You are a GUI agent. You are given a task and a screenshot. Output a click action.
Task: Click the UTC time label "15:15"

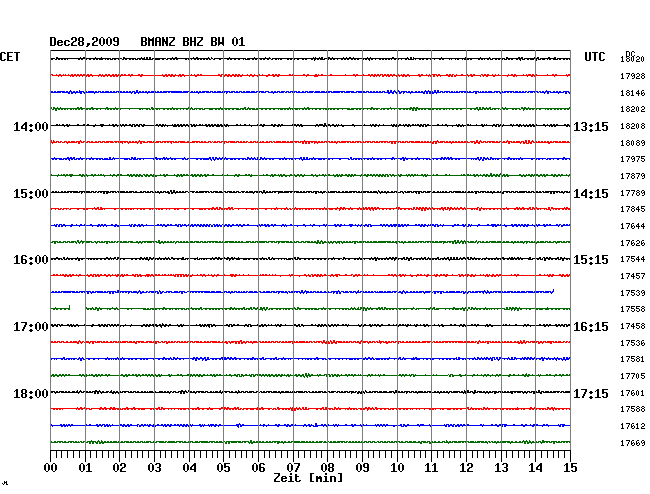point(591,260)
